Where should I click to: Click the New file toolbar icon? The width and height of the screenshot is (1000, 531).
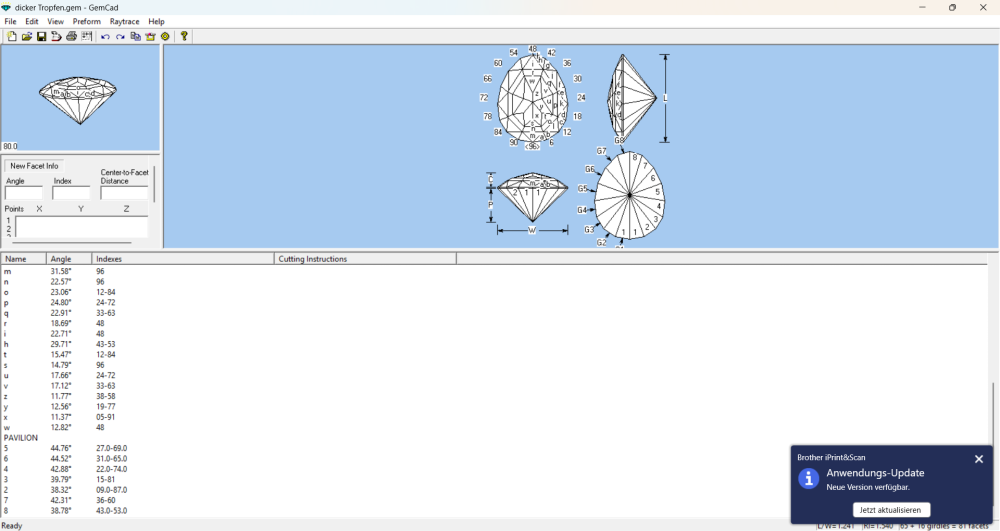click(x=12, y=37)
